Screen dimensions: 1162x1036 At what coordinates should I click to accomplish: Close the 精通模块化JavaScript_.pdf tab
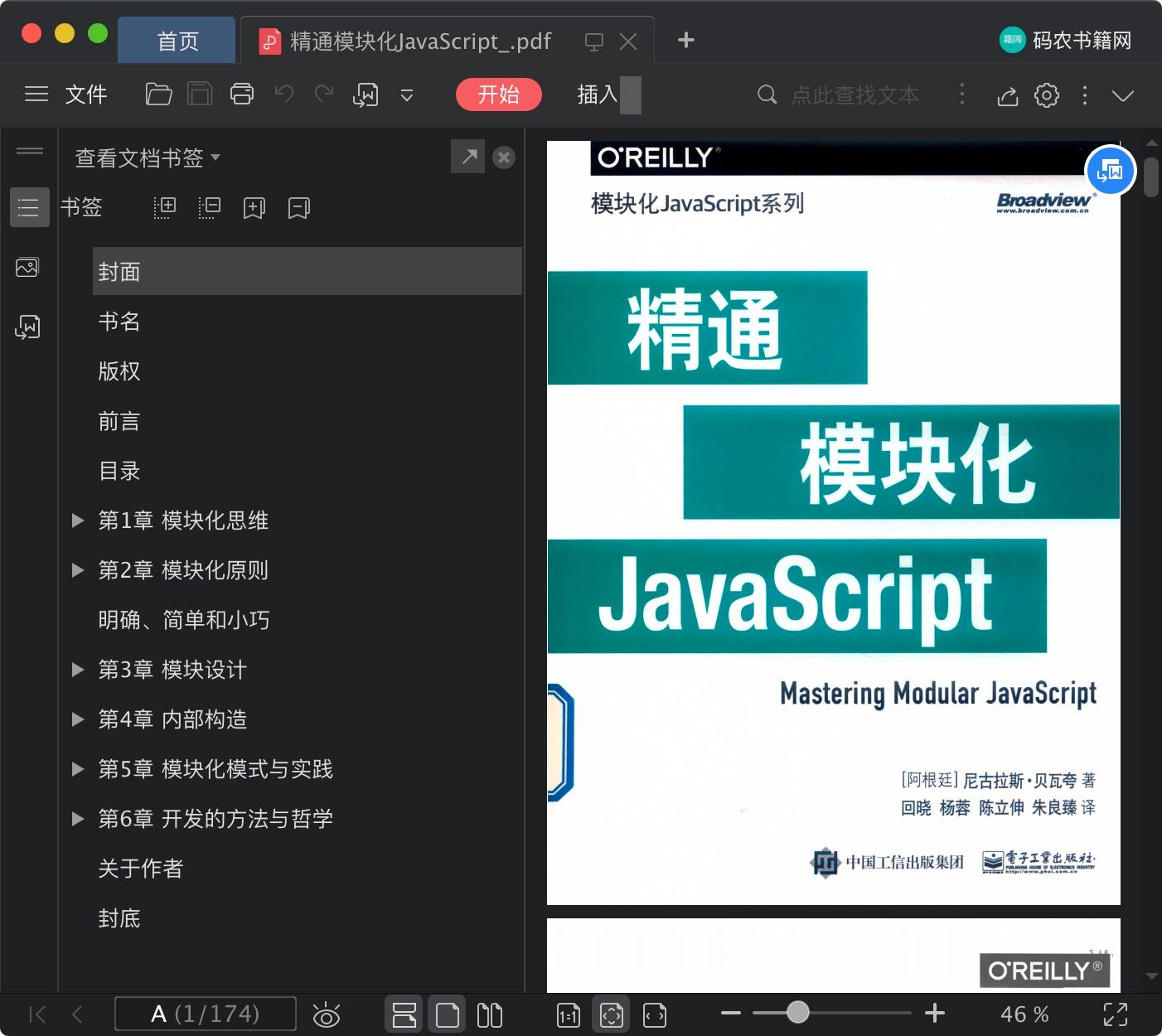tap(628, 41)
